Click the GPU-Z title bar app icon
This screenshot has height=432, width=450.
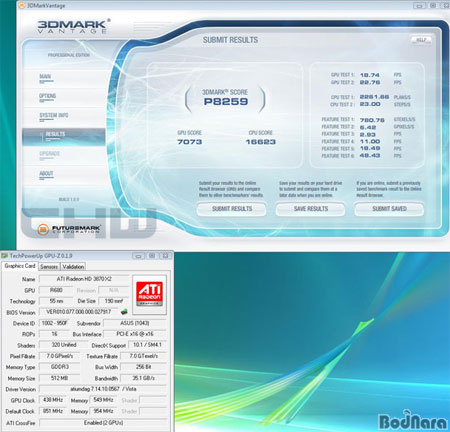(4, 256)
